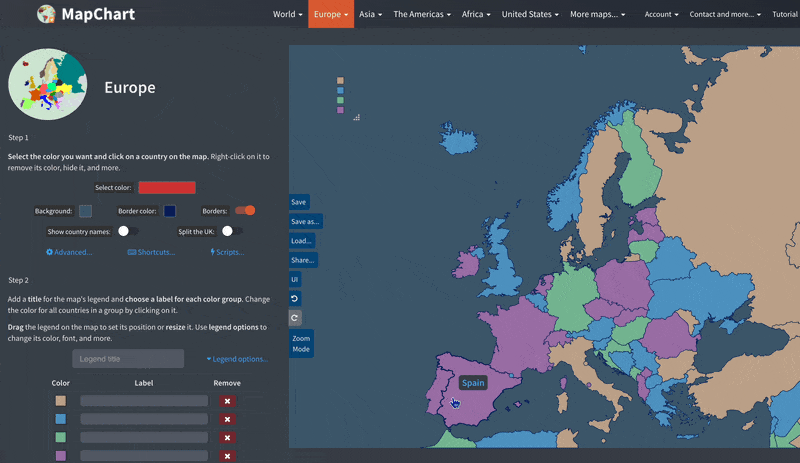Open the Europe maps dropdown

tap(331, 14)
